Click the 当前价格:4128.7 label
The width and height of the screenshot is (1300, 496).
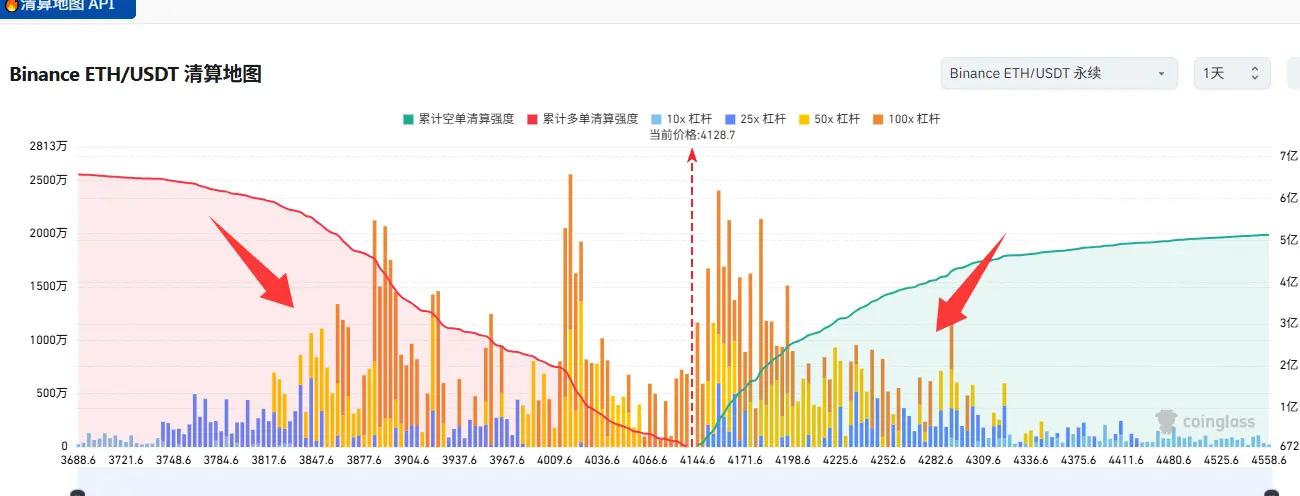pos(692,135)
